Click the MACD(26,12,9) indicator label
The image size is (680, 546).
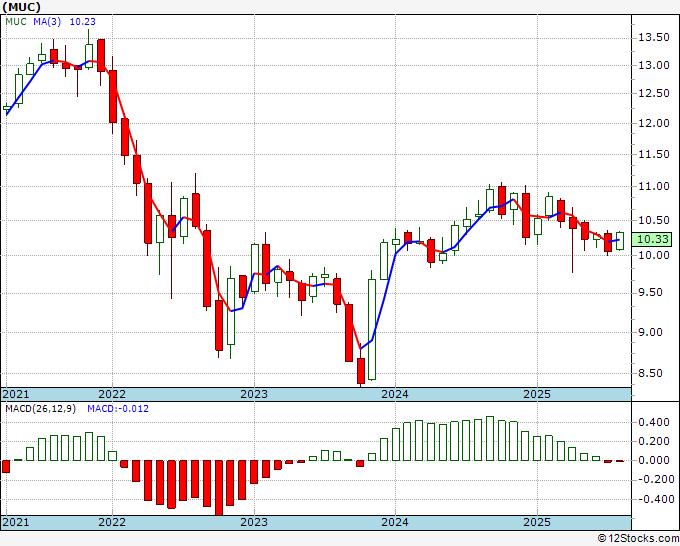40,409
